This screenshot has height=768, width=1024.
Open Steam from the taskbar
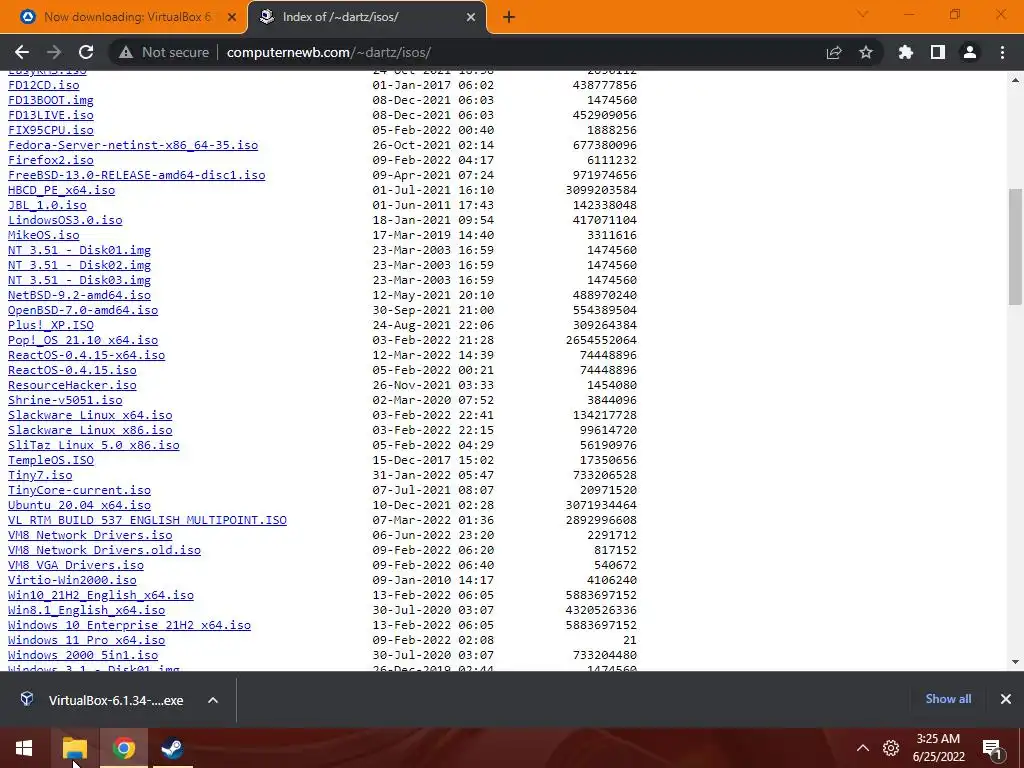(x=172, y=748)
